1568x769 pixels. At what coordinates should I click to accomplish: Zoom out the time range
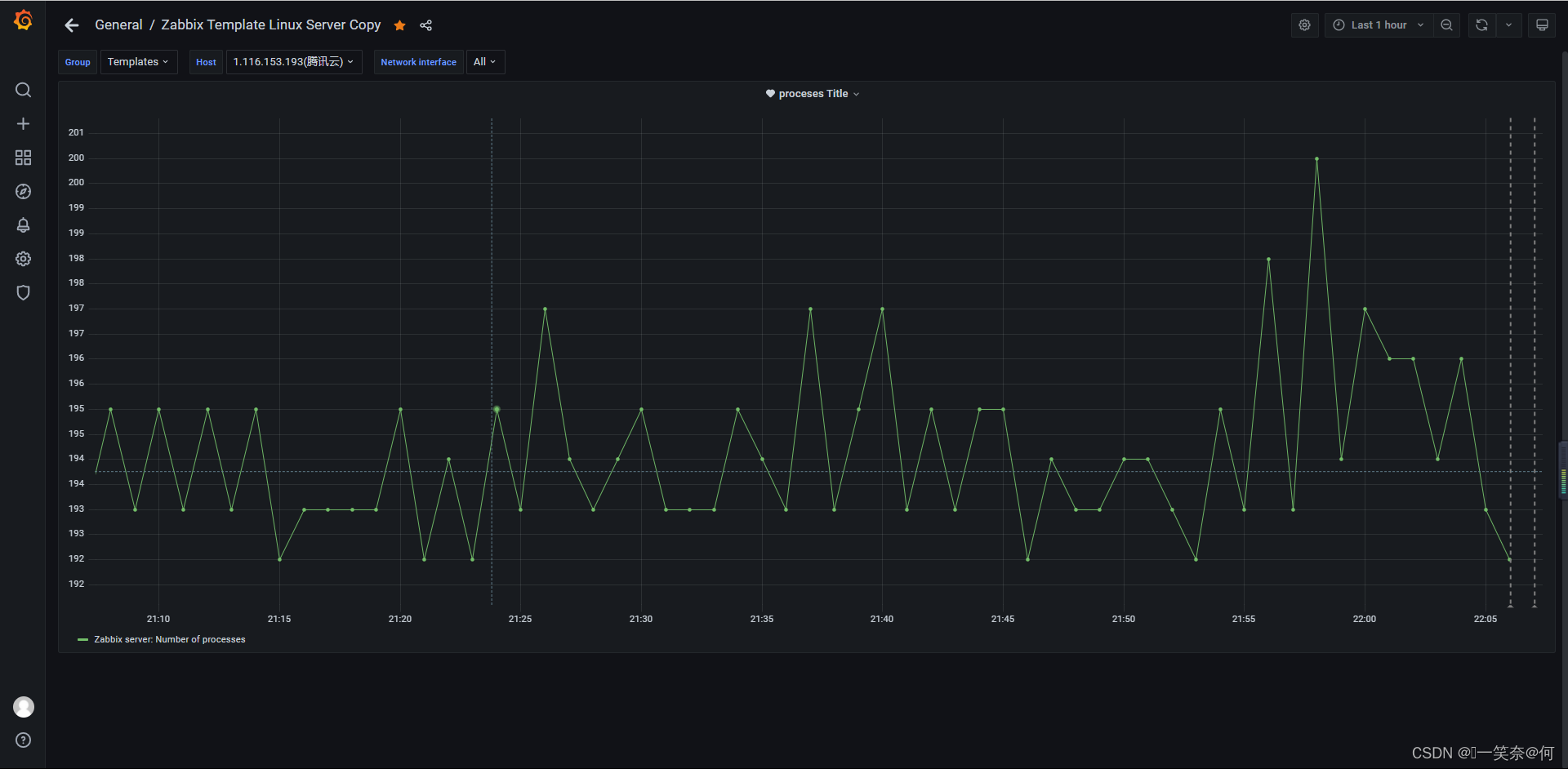(1446, 25)
